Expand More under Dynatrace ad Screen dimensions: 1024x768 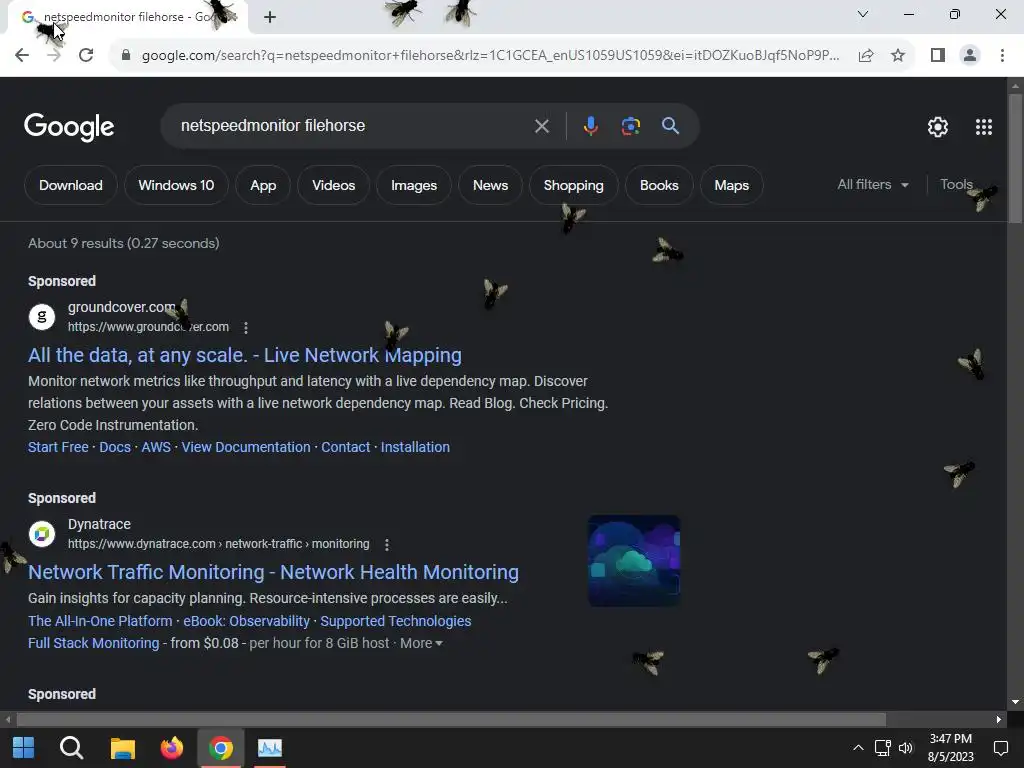point(421,643)
